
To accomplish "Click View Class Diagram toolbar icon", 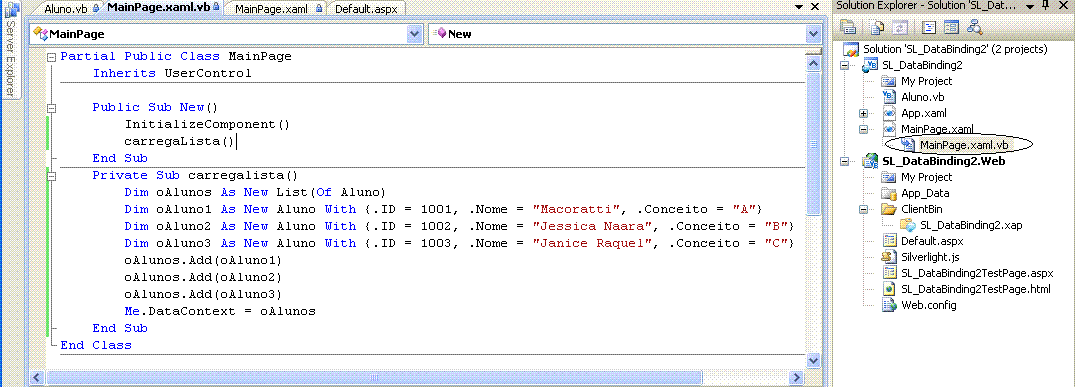I will [x=975, y=27].
